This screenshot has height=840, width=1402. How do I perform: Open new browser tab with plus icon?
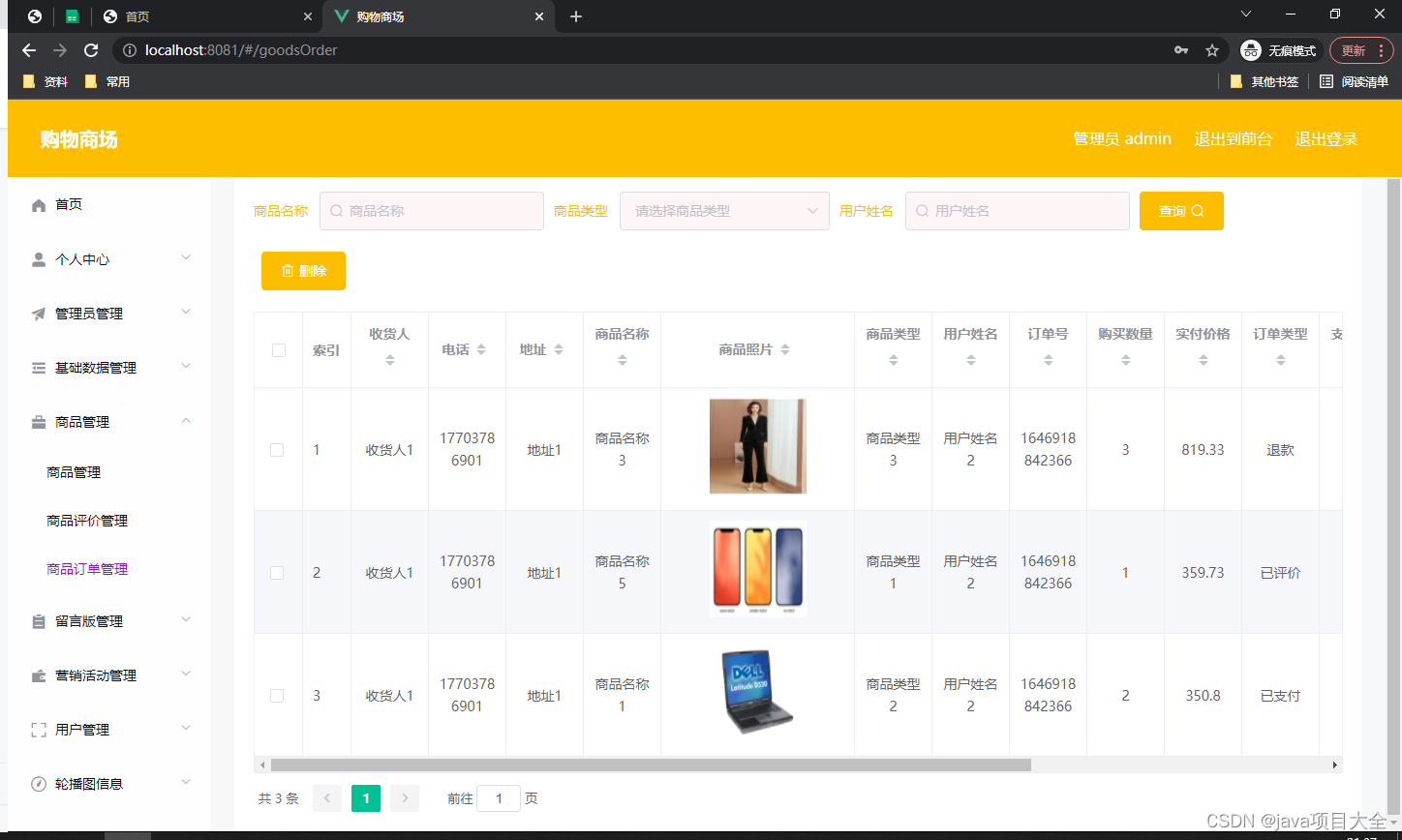(x=576, y=16)
